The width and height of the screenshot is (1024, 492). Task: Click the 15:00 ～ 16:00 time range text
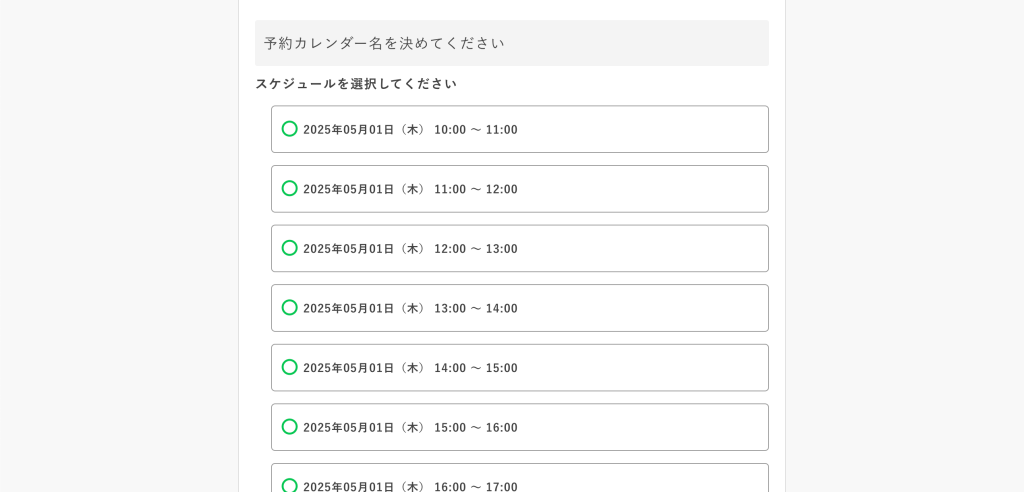pyautogui.click(x=476, y=428)
